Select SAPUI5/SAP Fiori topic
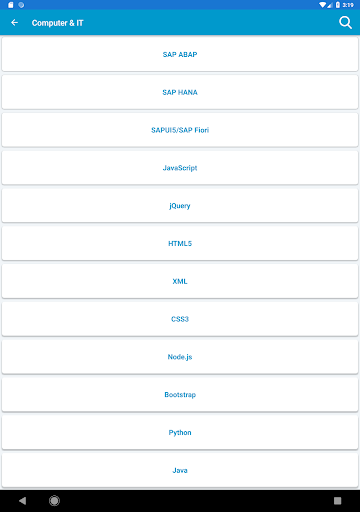 pos(180,130)
